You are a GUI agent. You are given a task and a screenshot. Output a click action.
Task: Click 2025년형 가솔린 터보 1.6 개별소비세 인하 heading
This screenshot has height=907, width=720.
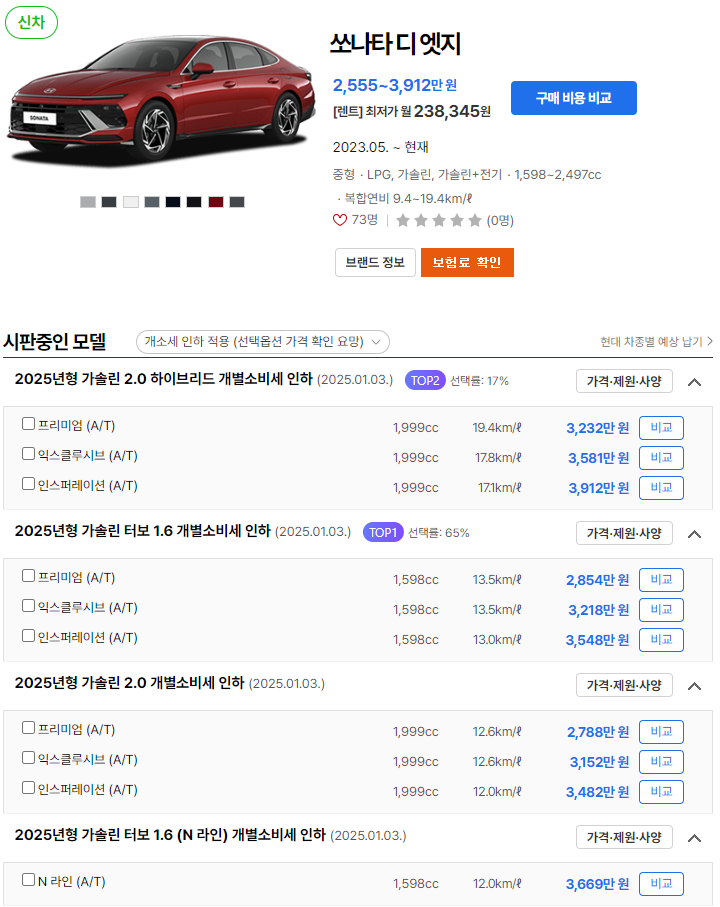coord(142,531)
